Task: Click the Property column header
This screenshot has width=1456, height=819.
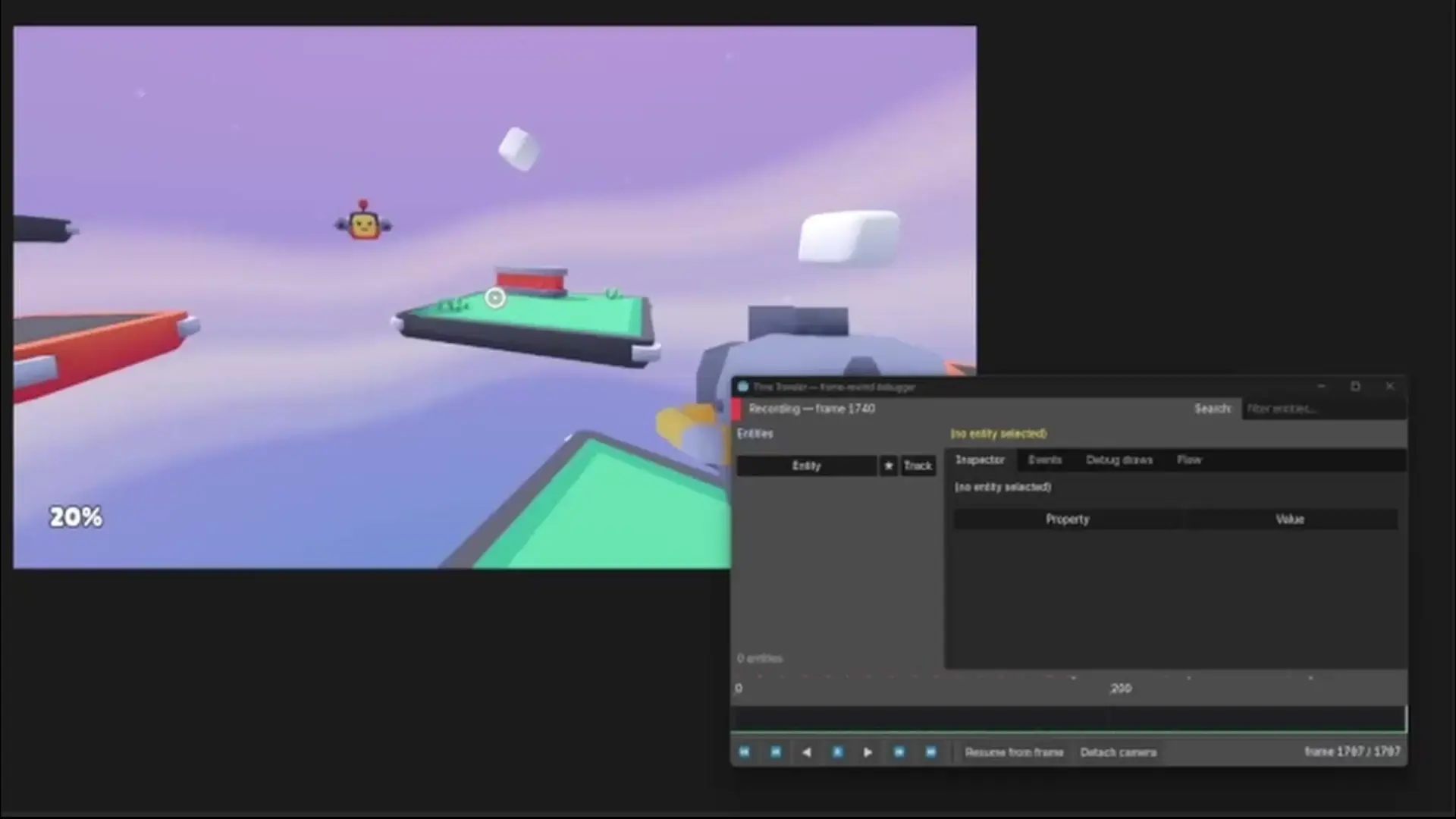Action: pyautogui.click(x=1067, y=519)
